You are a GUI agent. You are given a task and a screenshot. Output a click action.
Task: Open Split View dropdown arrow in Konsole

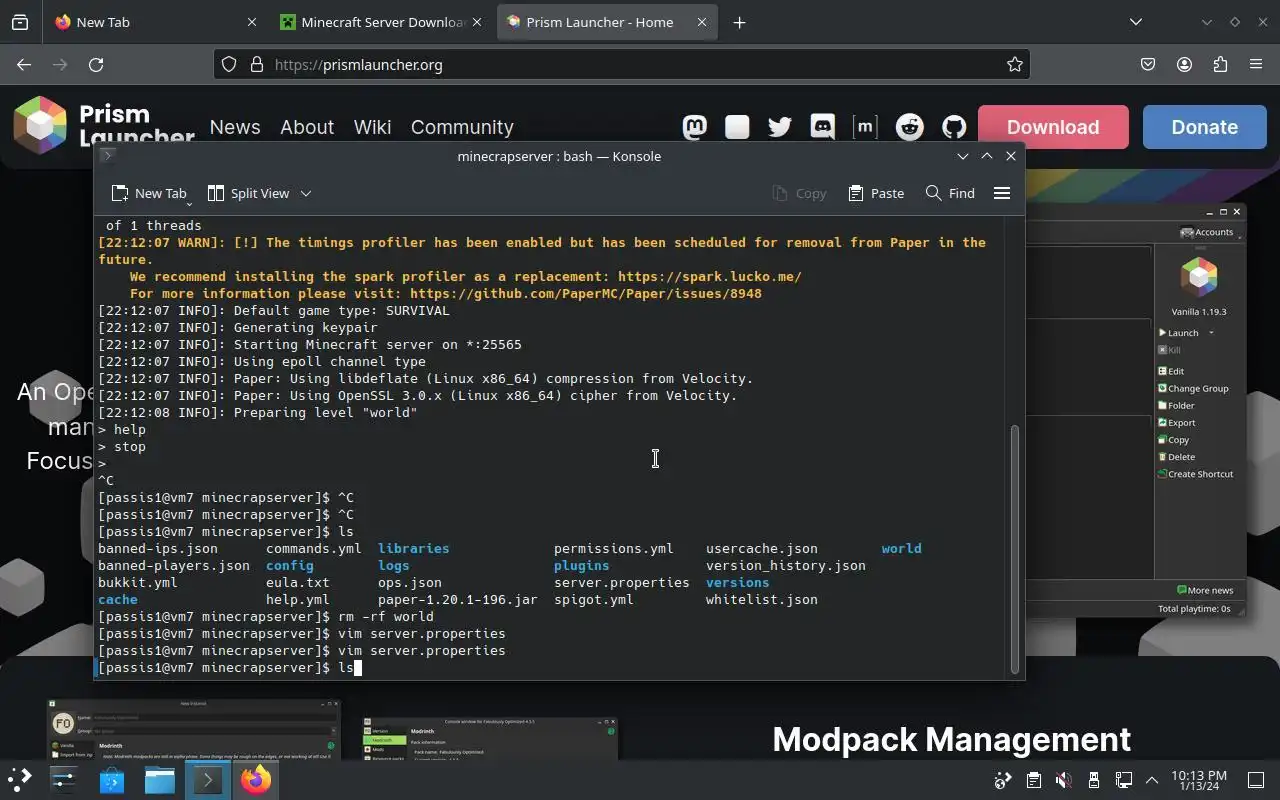tap(306, 193)
